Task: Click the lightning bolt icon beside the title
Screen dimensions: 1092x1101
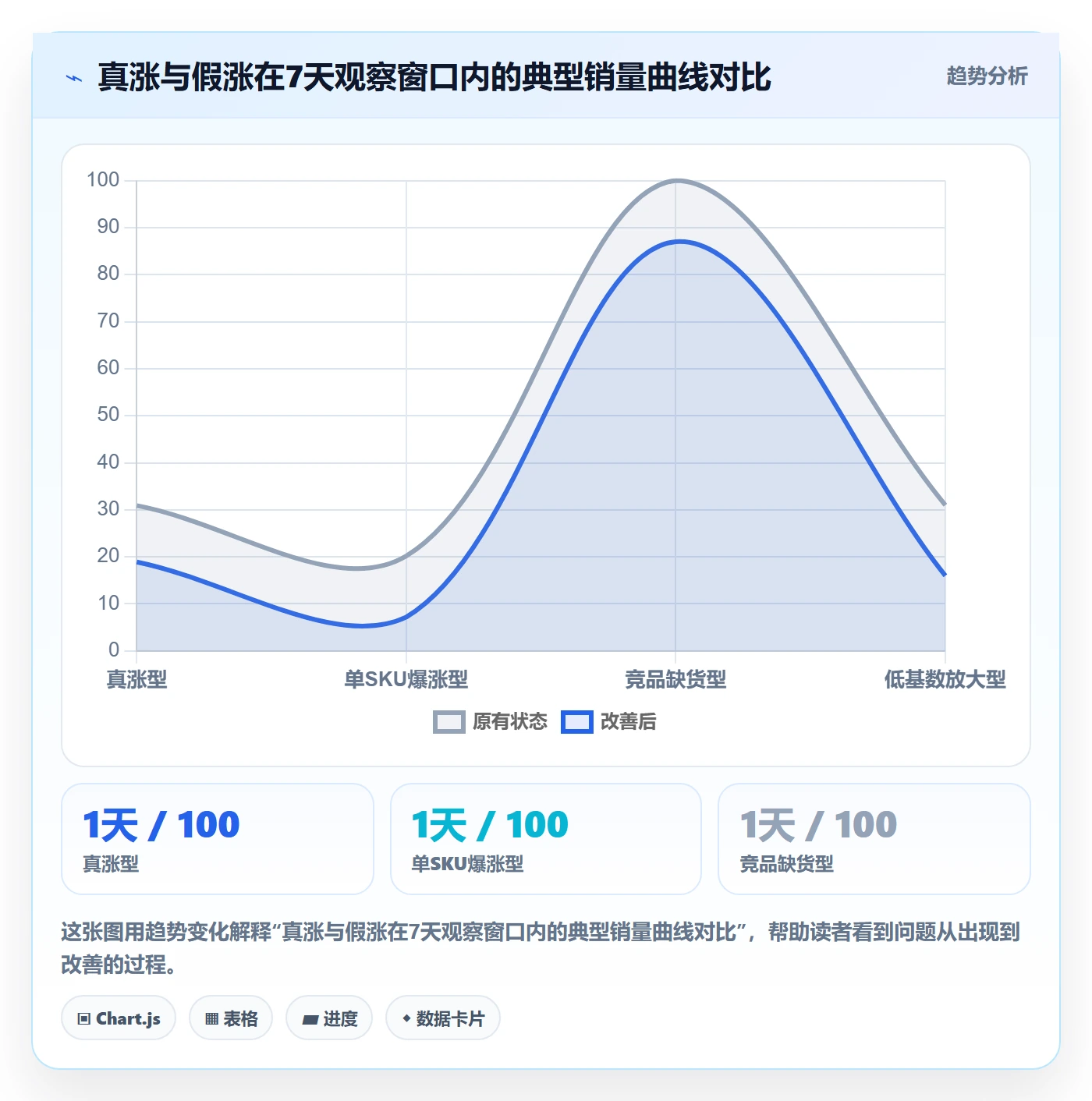Action: [74, 78]
